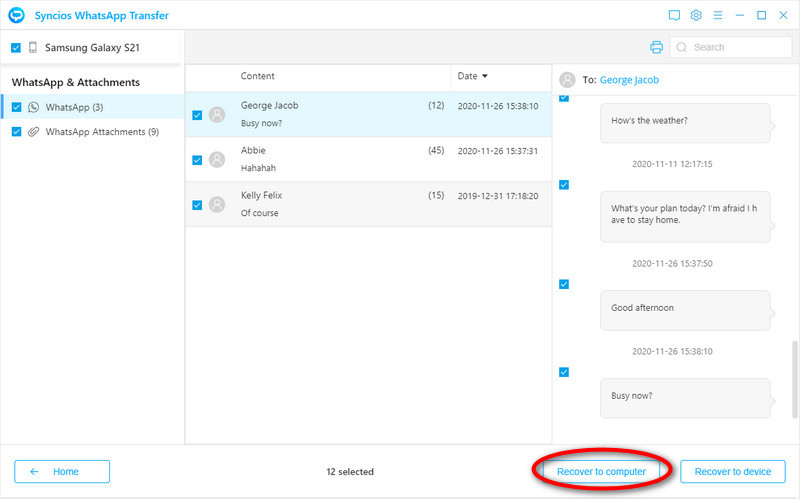The width and height of the screenshot is (800, 499).
Task: Click the George Jacob link in chat header
Action: (629, 80)
